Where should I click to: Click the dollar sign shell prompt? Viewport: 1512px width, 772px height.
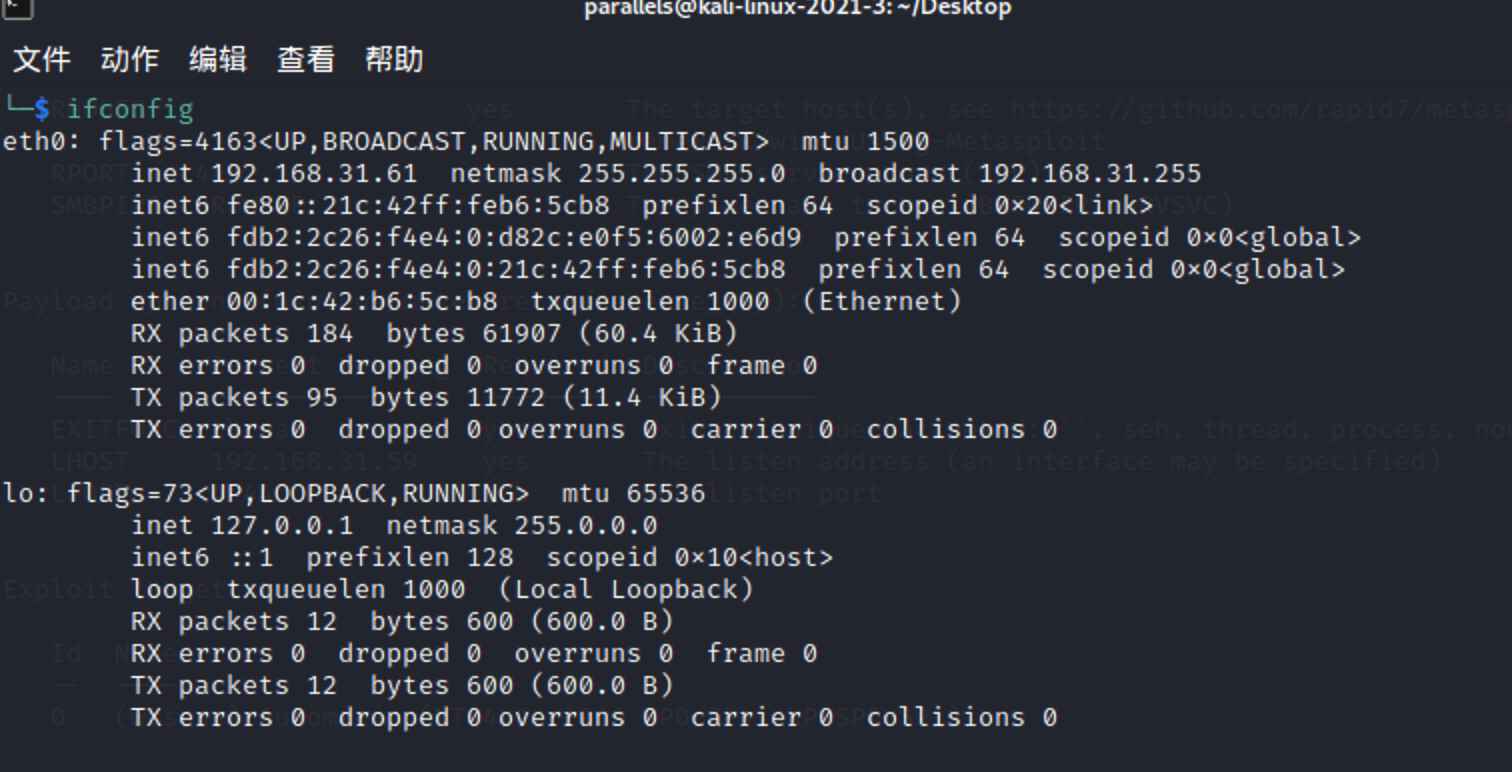41,109
